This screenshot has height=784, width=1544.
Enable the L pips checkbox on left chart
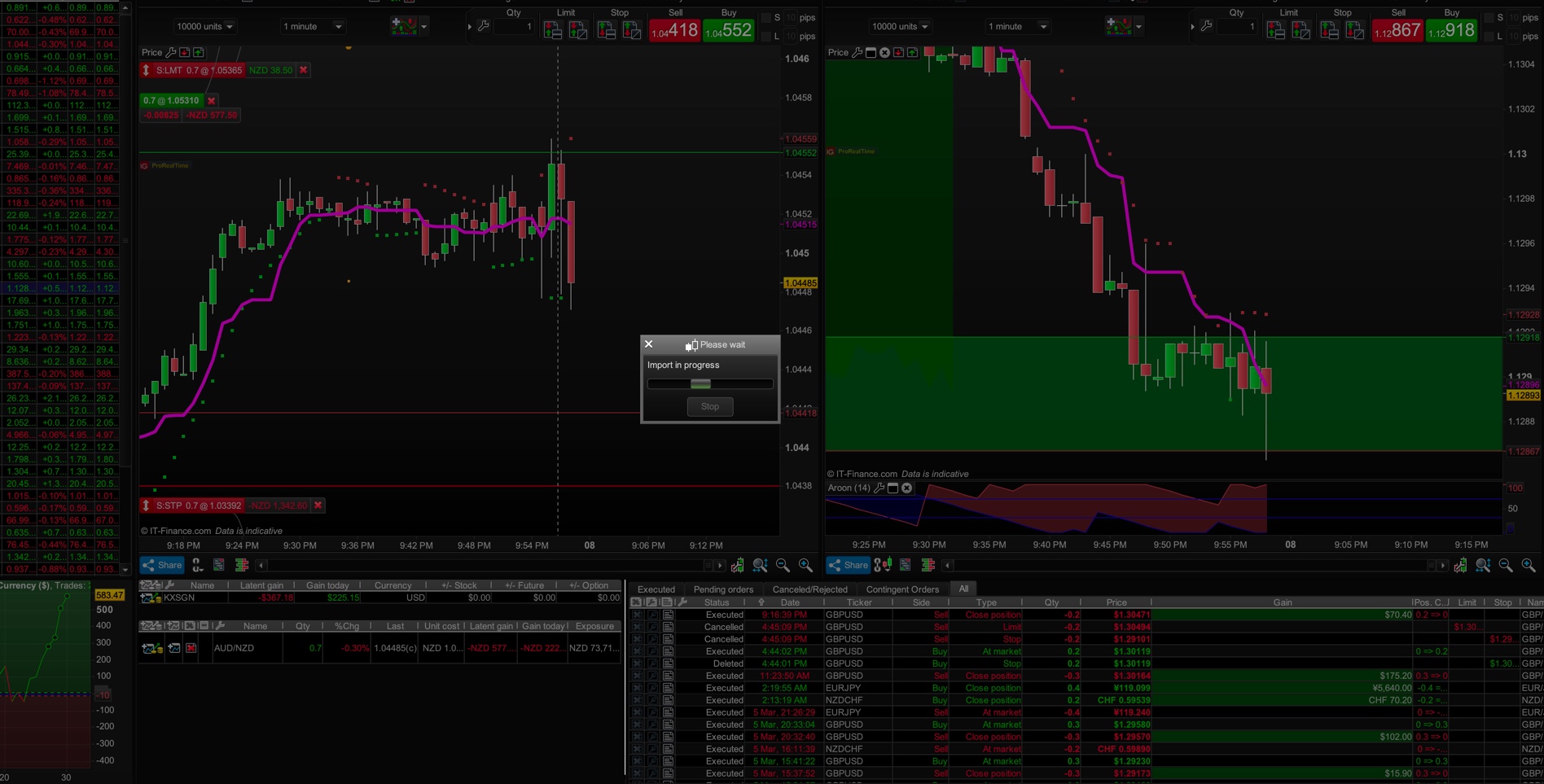(x=766, y=37)
